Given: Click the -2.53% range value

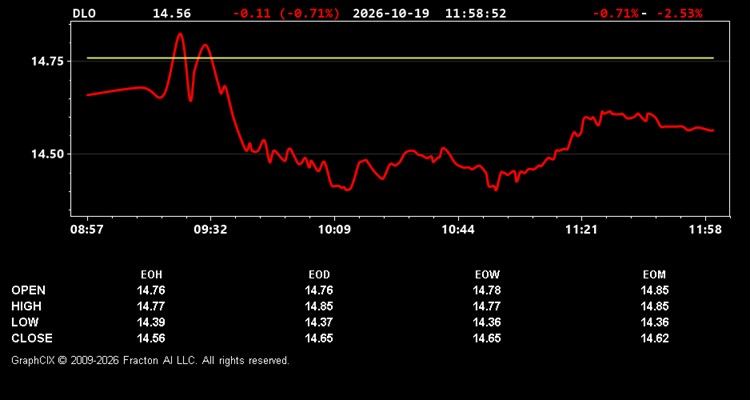Looking at the screenshot, I should [679, 13].
